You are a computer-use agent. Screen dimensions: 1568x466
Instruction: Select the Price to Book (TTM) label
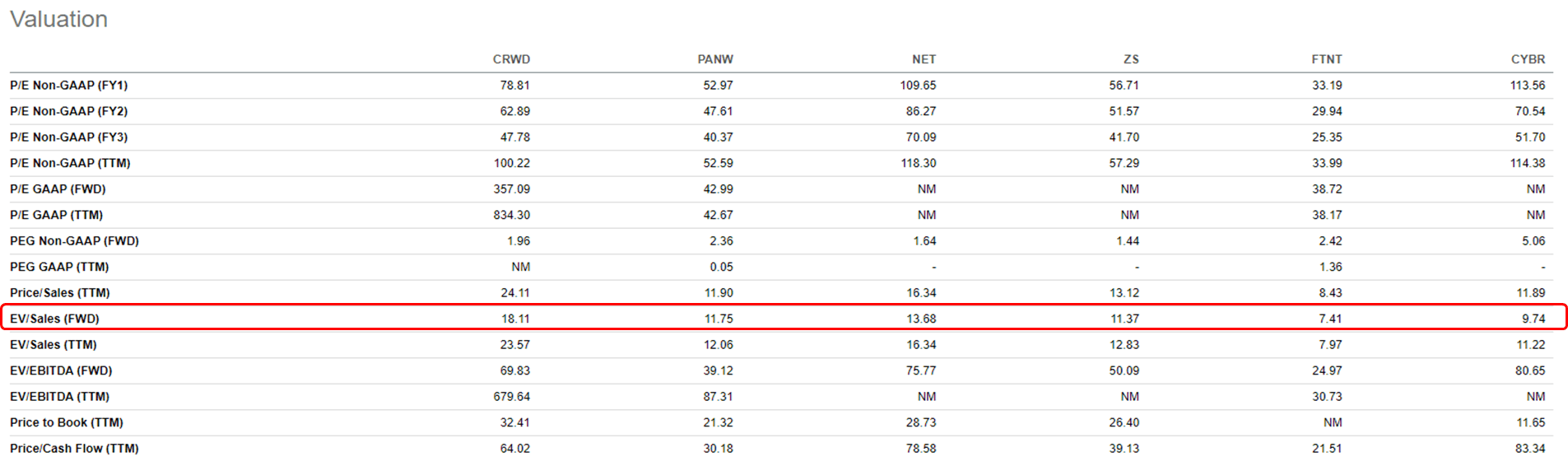click(x=66, y=422)
